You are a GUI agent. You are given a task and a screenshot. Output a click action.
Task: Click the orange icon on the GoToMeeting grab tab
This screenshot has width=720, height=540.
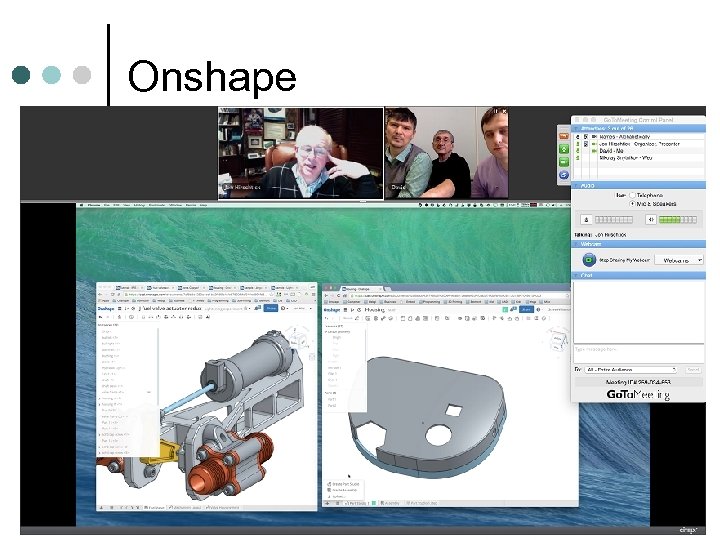pyautogui.click(x=564, y=136)
